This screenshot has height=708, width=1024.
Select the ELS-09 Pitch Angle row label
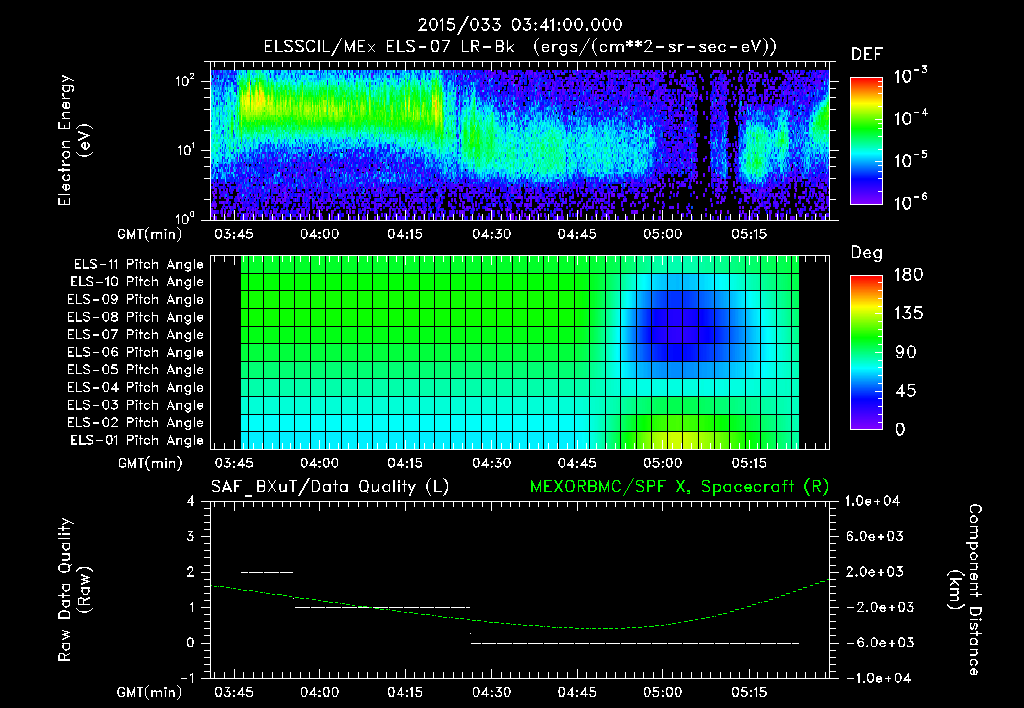pyautogui.click(x=136, y=300)
